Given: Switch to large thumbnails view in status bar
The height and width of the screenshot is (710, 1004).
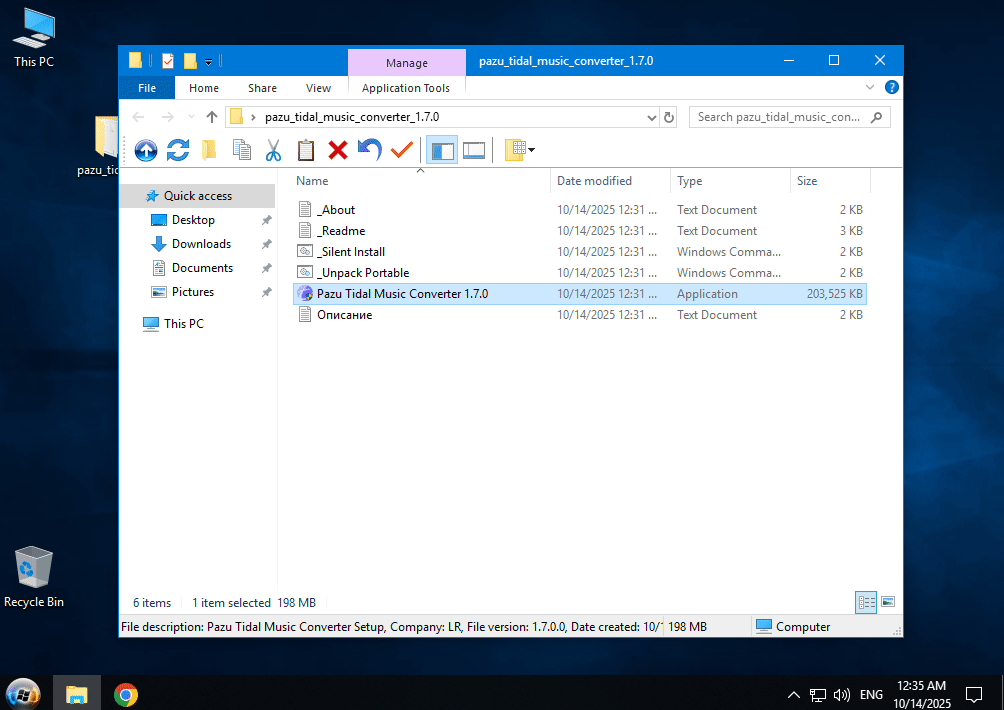Looking at the screenshot, I should click(x=887, y=602).
